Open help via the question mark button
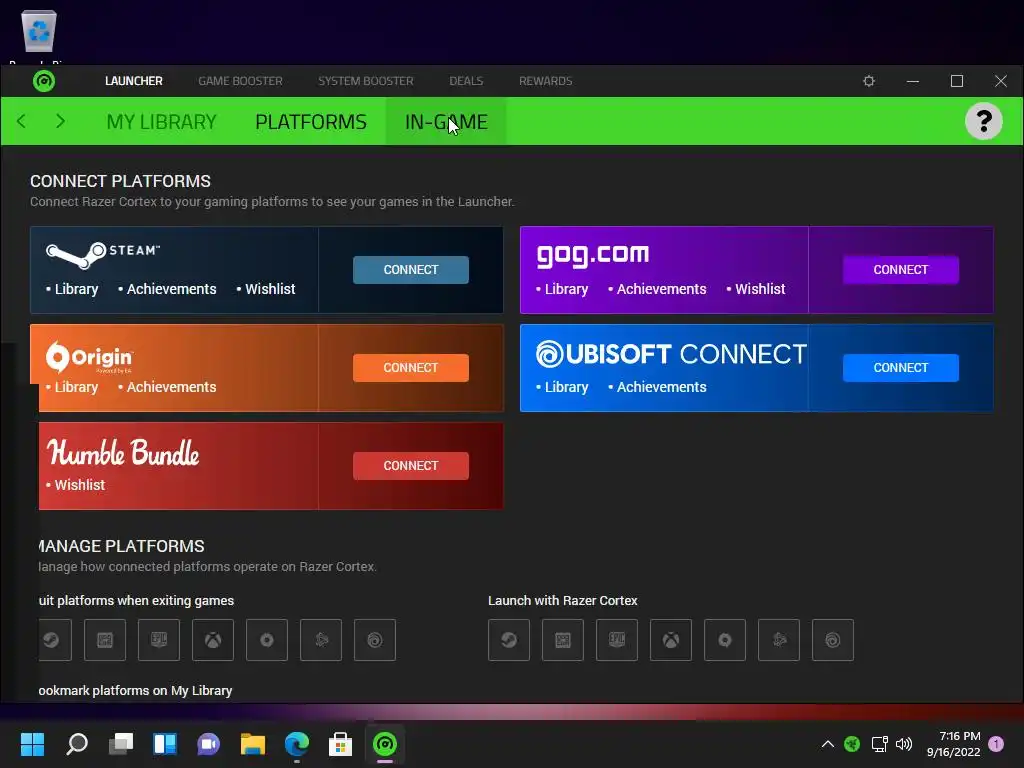The height and width of the screenshot is (768, 1024). 984,121
